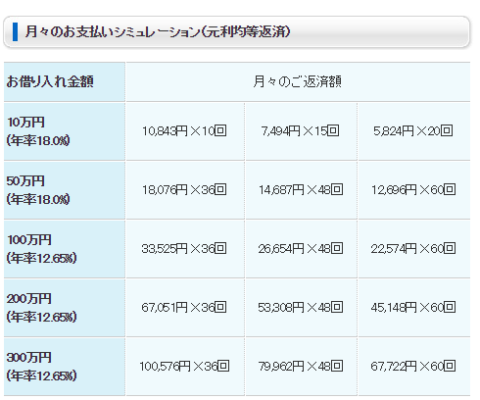Select the 67,722円×60回 cell

pyautogui.click(x=414, y=366)
